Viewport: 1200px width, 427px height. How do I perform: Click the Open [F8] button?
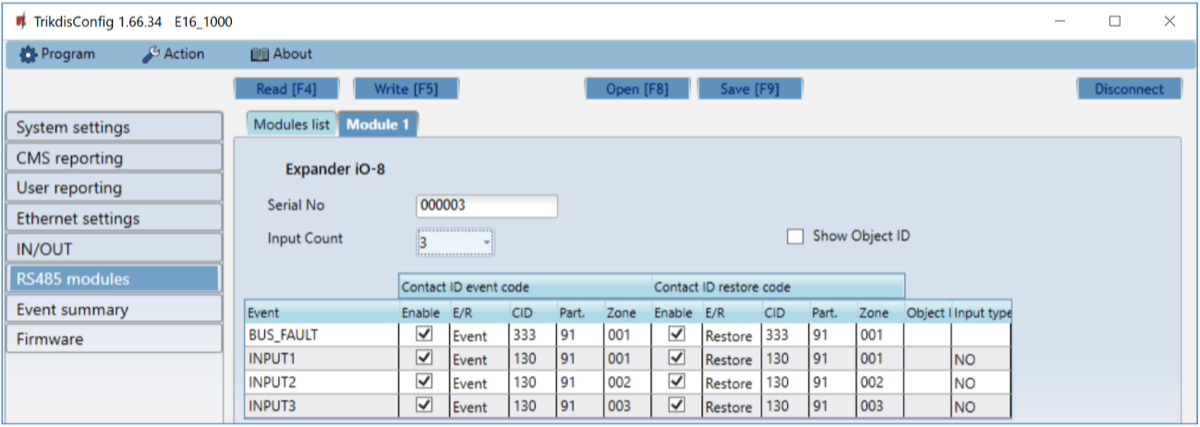click(x=637, y=89)
